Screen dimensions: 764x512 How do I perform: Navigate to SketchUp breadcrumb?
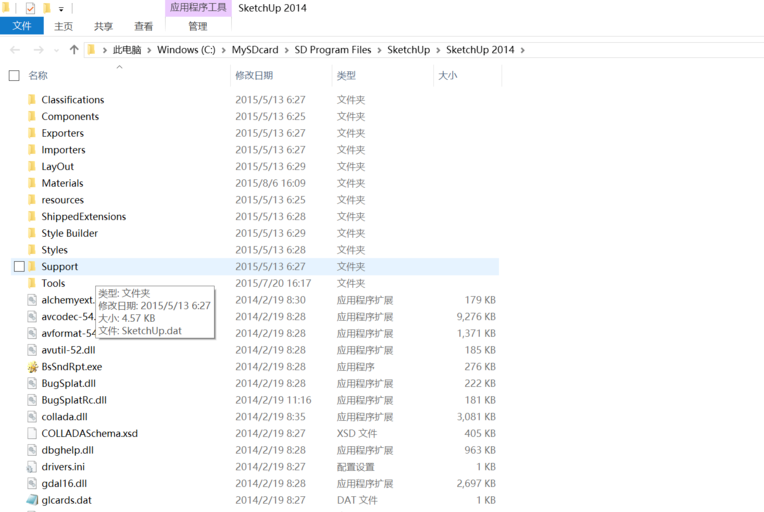[x=409, y=50]
